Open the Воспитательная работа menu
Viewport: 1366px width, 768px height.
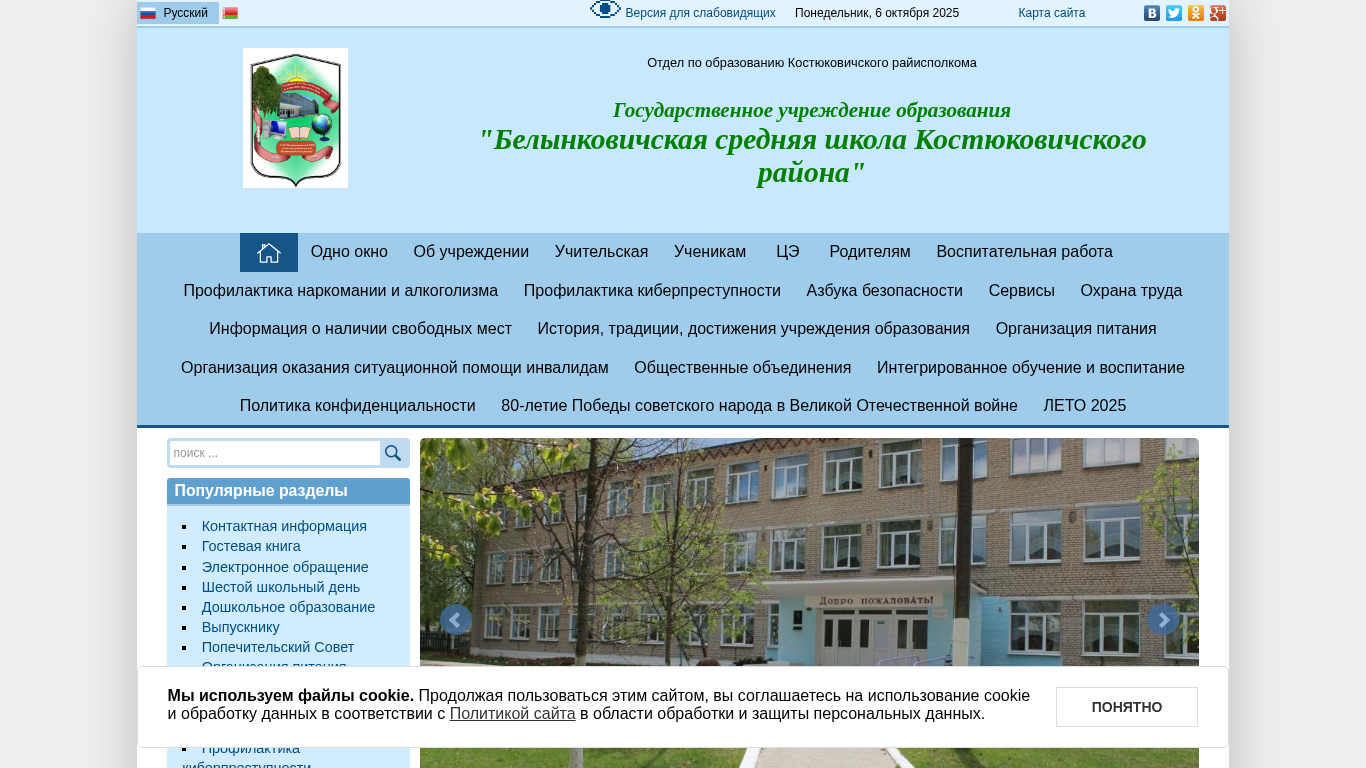click(1025, 252)
